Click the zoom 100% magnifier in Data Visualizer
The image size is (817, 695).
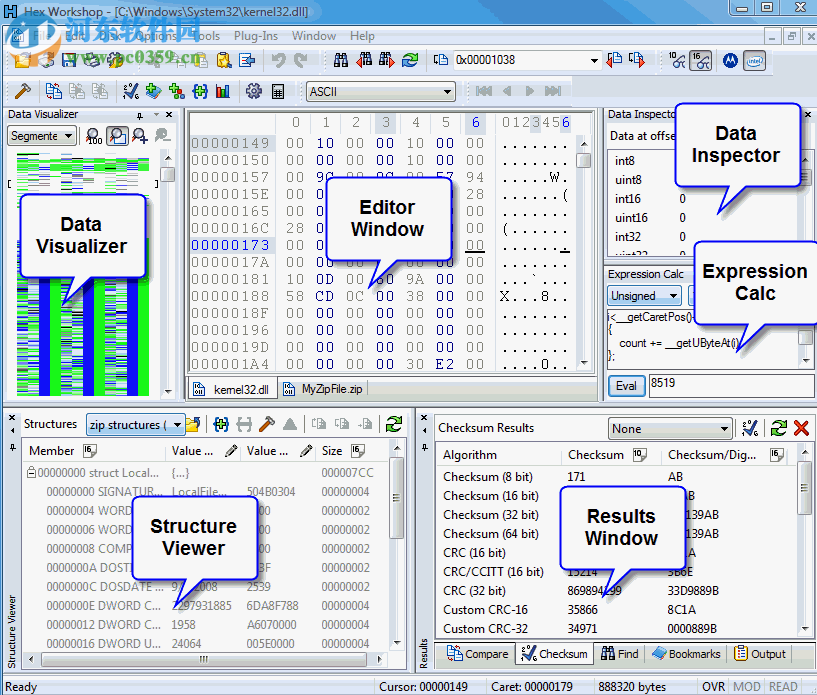(x=94, y=136)
